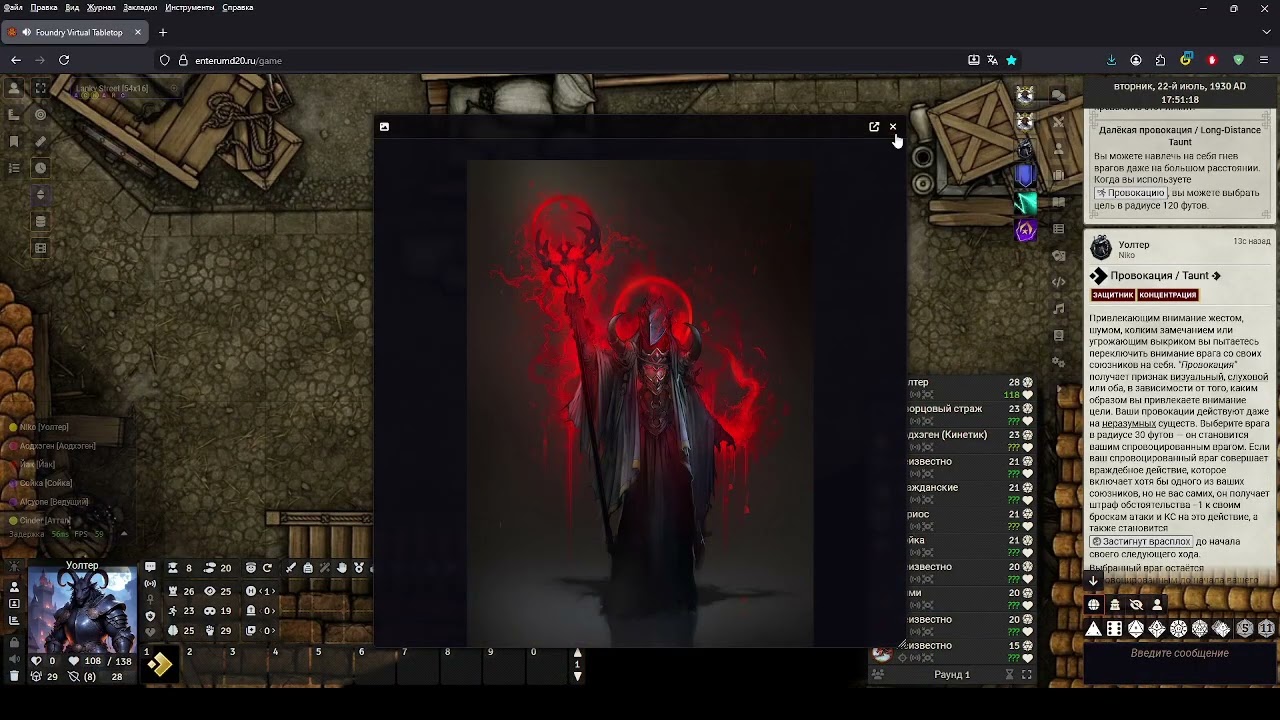Go to previous hotbar page arrow
The image size is (1280, 720).
[x=577, y=652]
